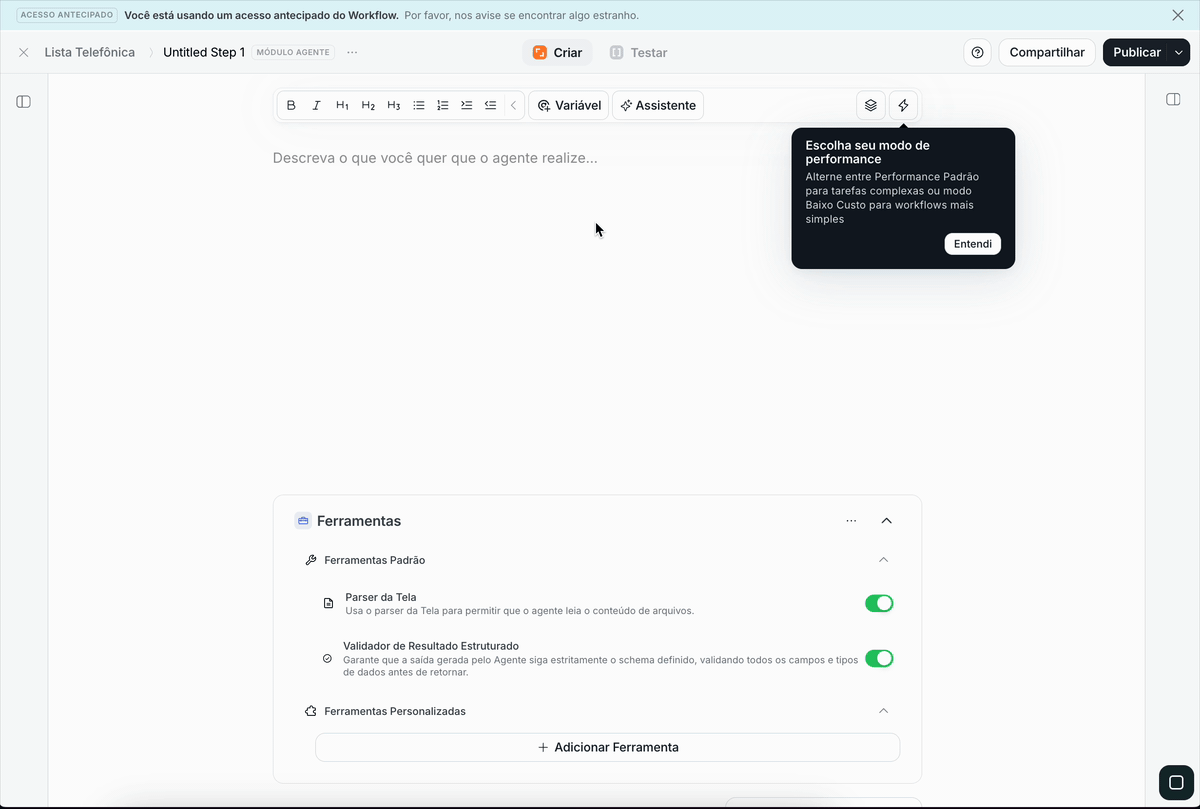Screen dimensions: 1200x809
Task: Rename the Untitled Step 1 title
Action: pyautogui.click(x=204, y=52)
